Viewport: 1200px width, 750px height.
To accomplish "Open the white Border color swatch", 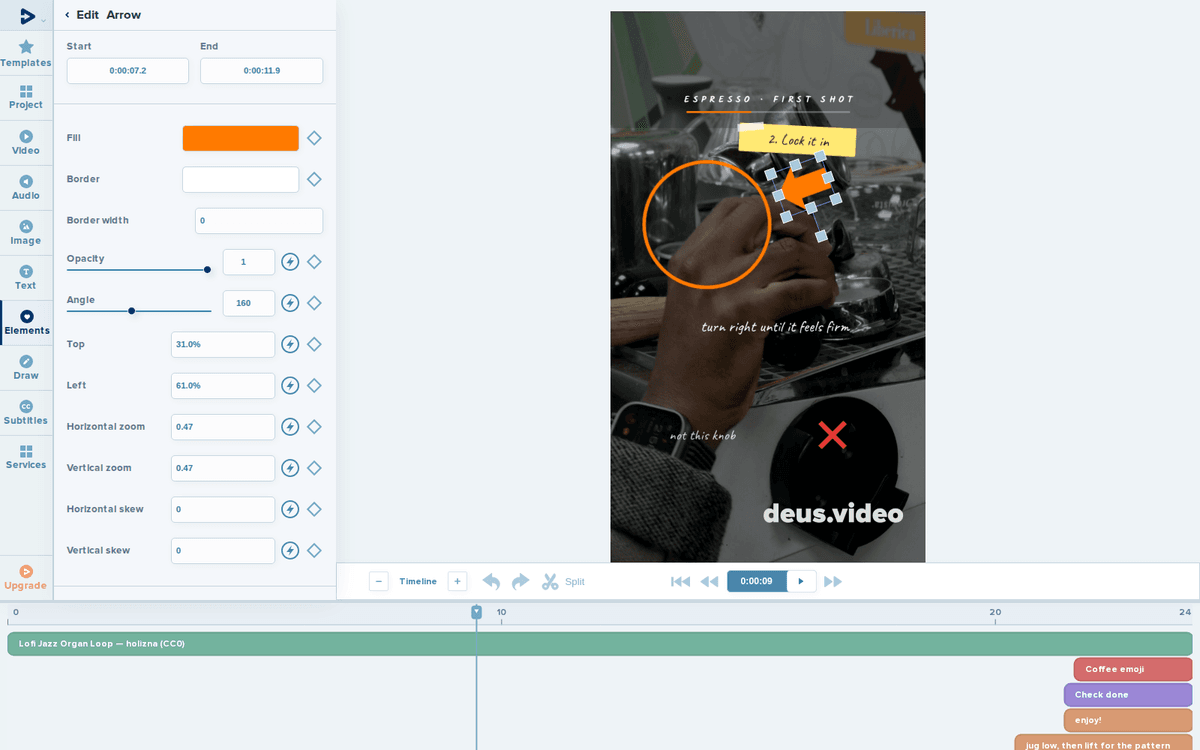I will pos(241,179).
